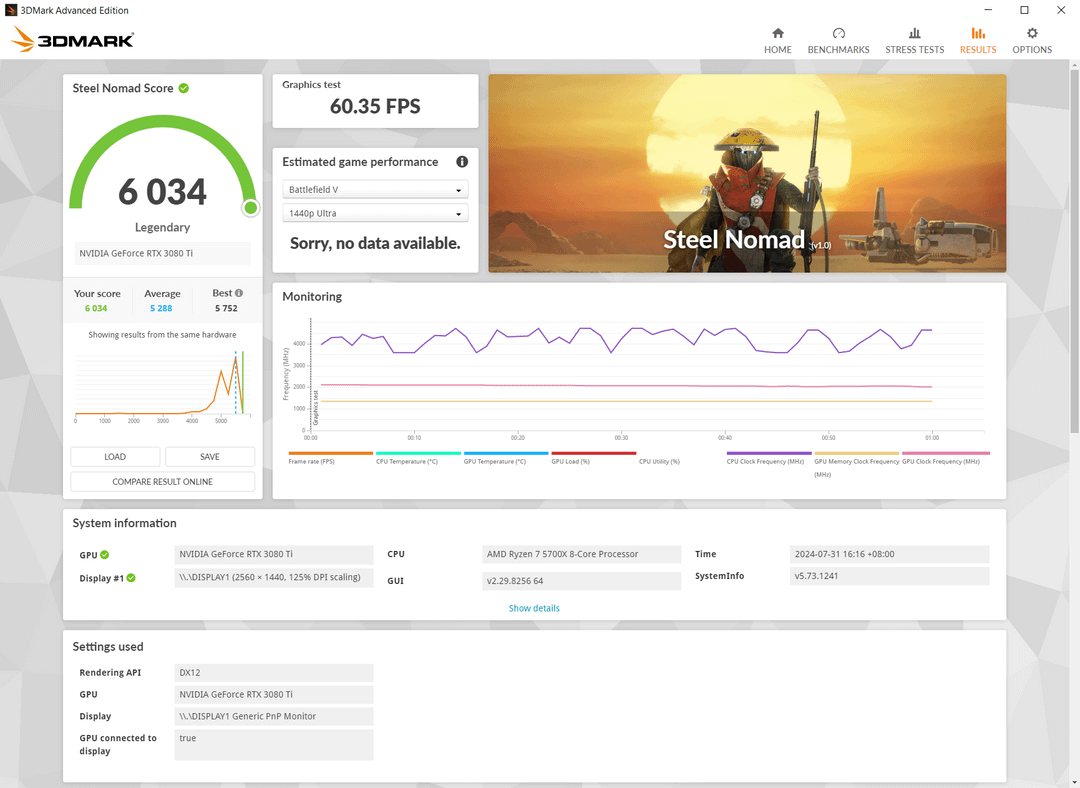Open the 1440p Ultra preset dropdown

click(x=375, y=214)
